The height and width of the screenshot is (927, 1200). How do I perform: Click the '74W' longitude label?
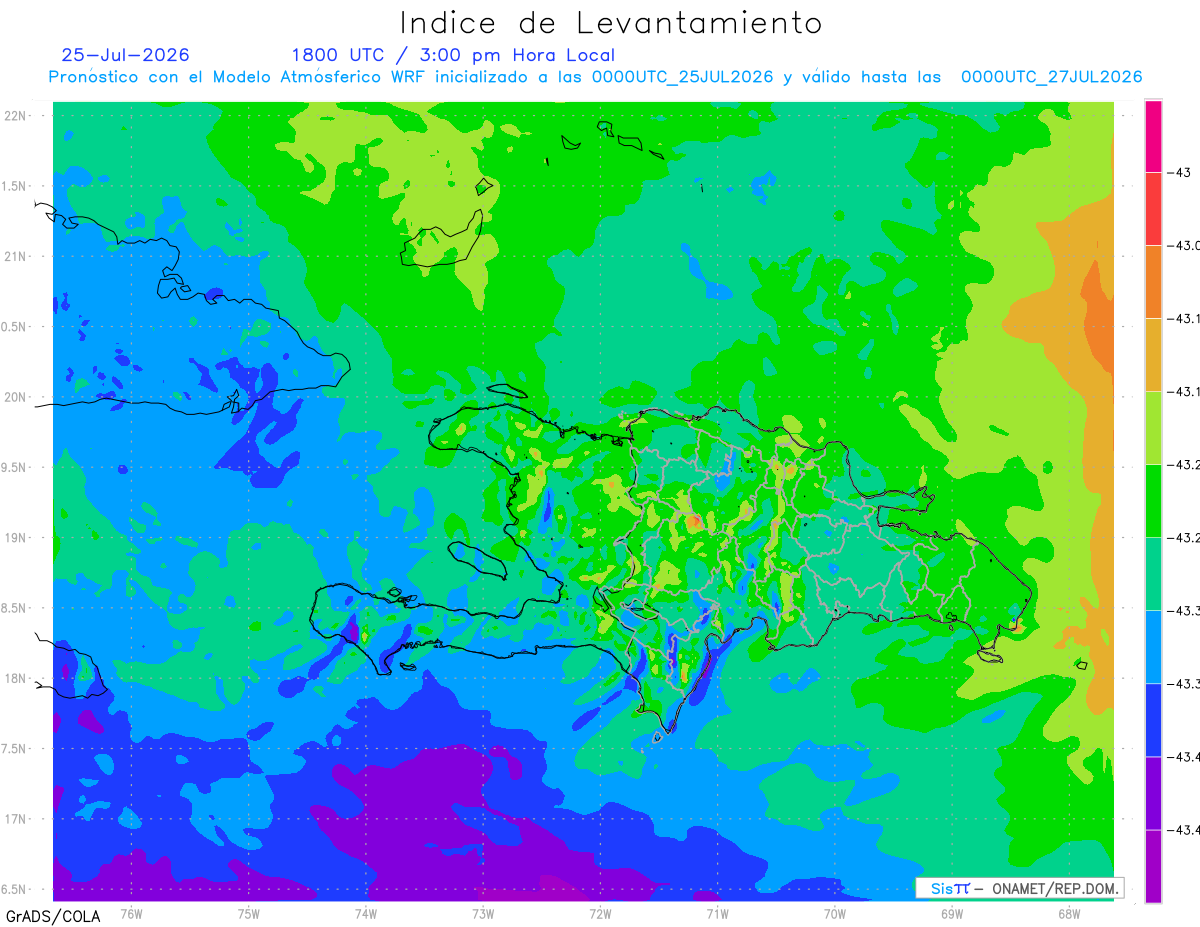(365, 913)
